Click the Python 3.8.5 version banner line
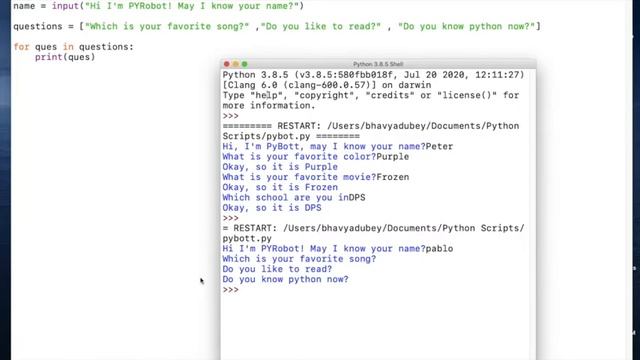Image resolution: width=640 pixels, height=360 pixels. (x=373, y=75)
